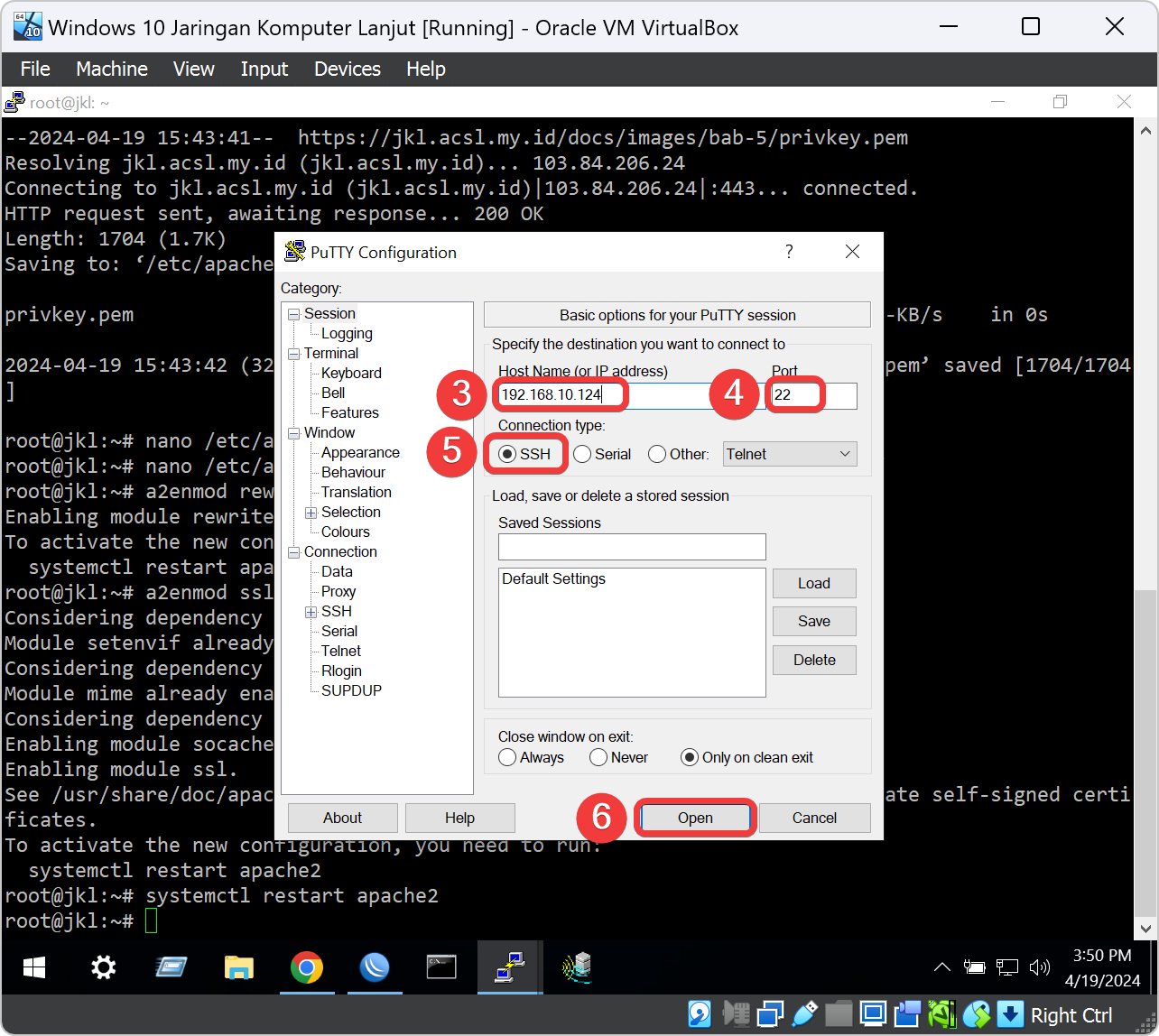Focus the Host Name field

631,395
